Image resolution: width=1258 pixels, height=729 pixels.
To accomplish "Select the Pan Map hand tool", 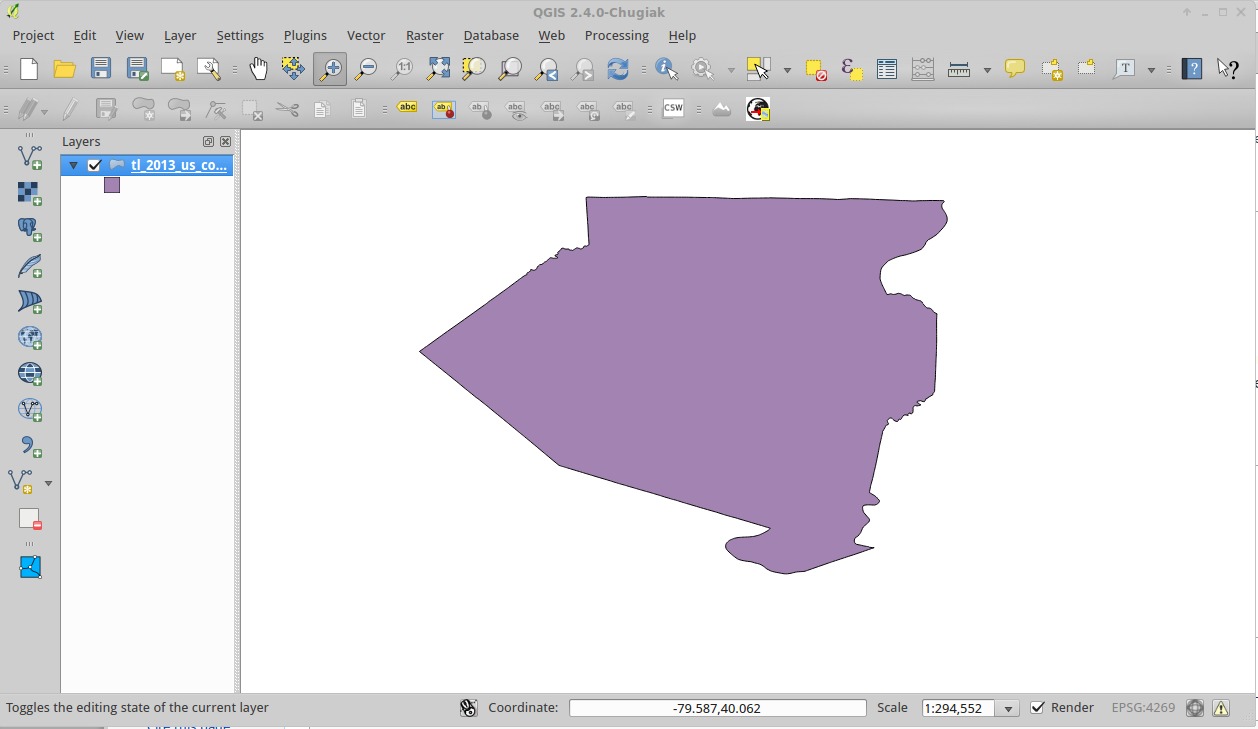I will [258, 69].
